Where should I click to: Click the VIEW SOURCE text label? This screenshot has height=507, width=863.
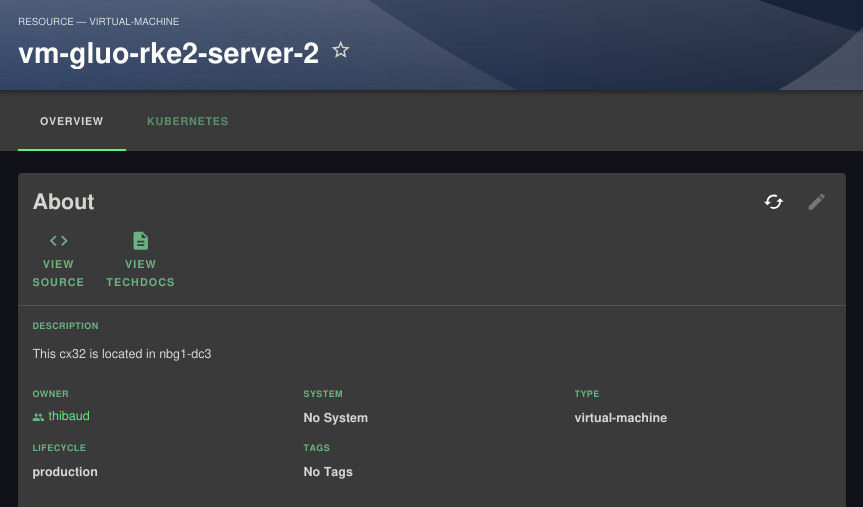(59, 273)
